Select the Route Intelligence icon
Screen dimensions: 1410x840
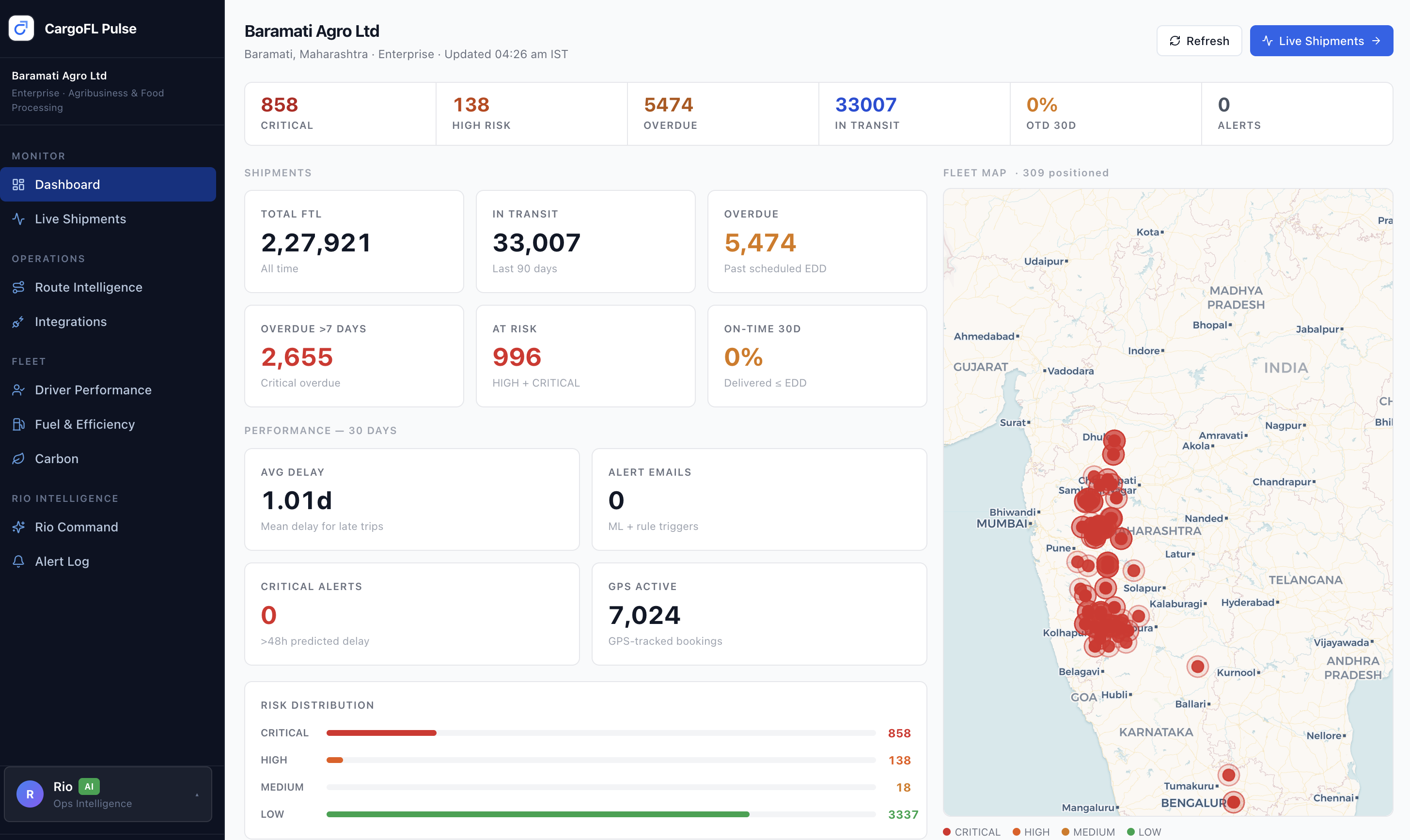click(x=19, y=288)
